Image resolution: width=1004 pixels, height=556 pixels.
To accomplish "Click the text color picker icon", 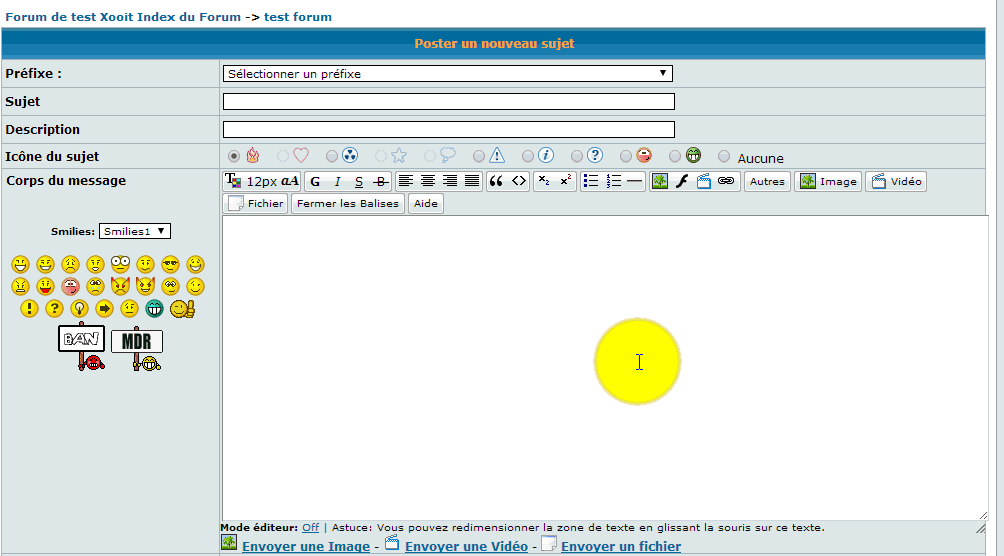I will 233,181.
